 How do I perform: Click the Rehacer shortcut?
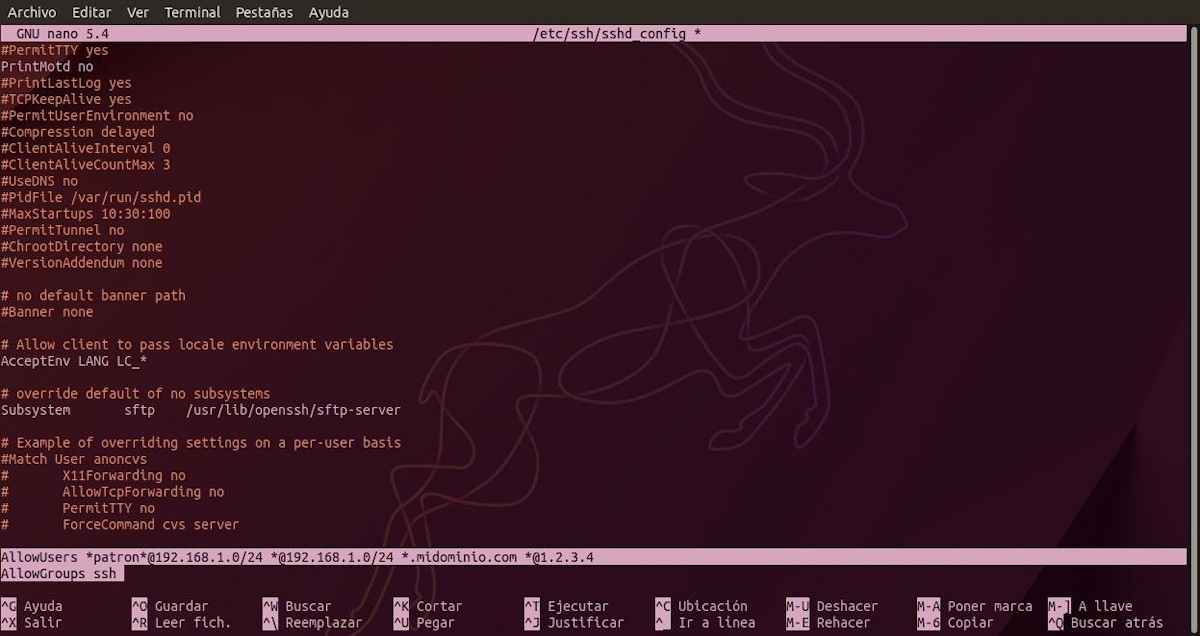tap(845, 622)
